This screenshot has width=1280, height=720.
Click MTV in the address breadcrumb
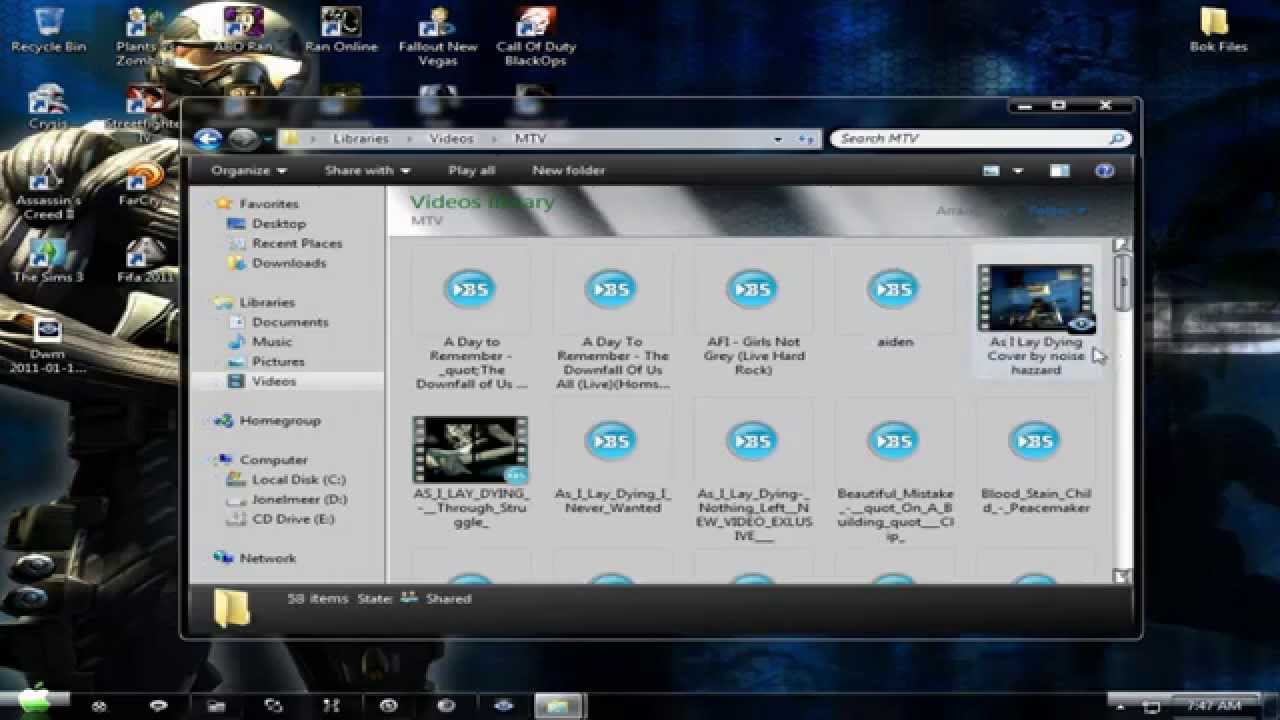(x=530, y=139)
